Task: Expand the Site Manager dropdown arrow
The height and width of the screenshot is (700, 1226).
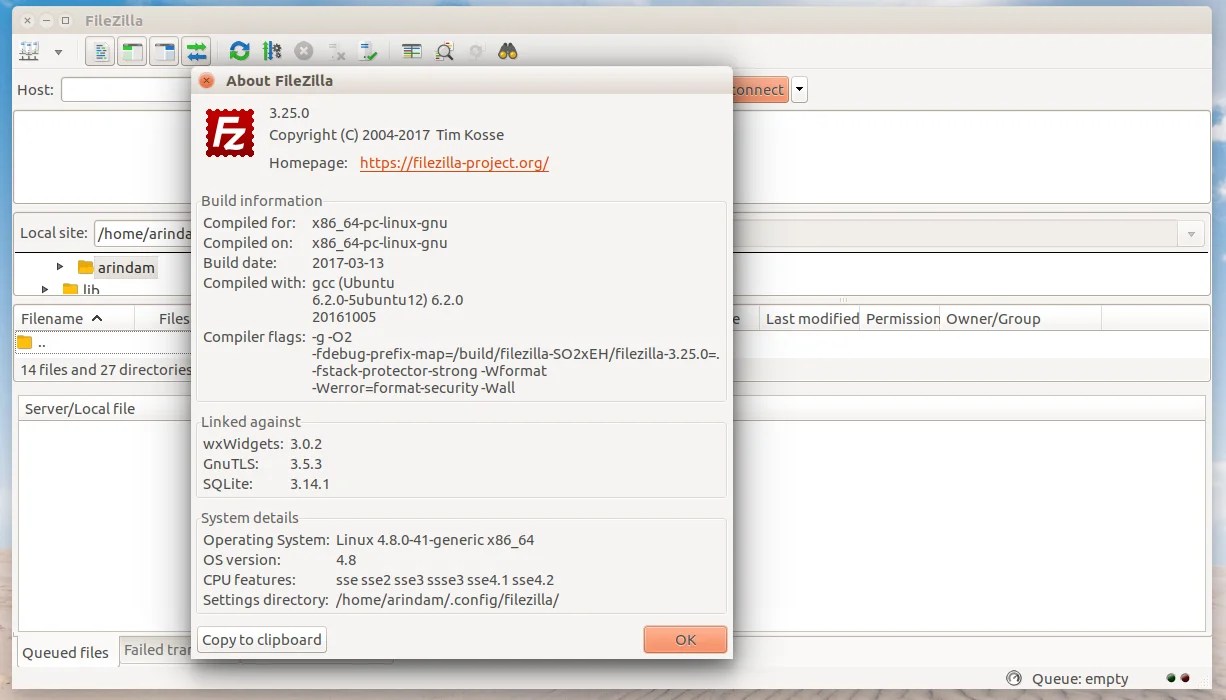Action: (x=58, y=52)
